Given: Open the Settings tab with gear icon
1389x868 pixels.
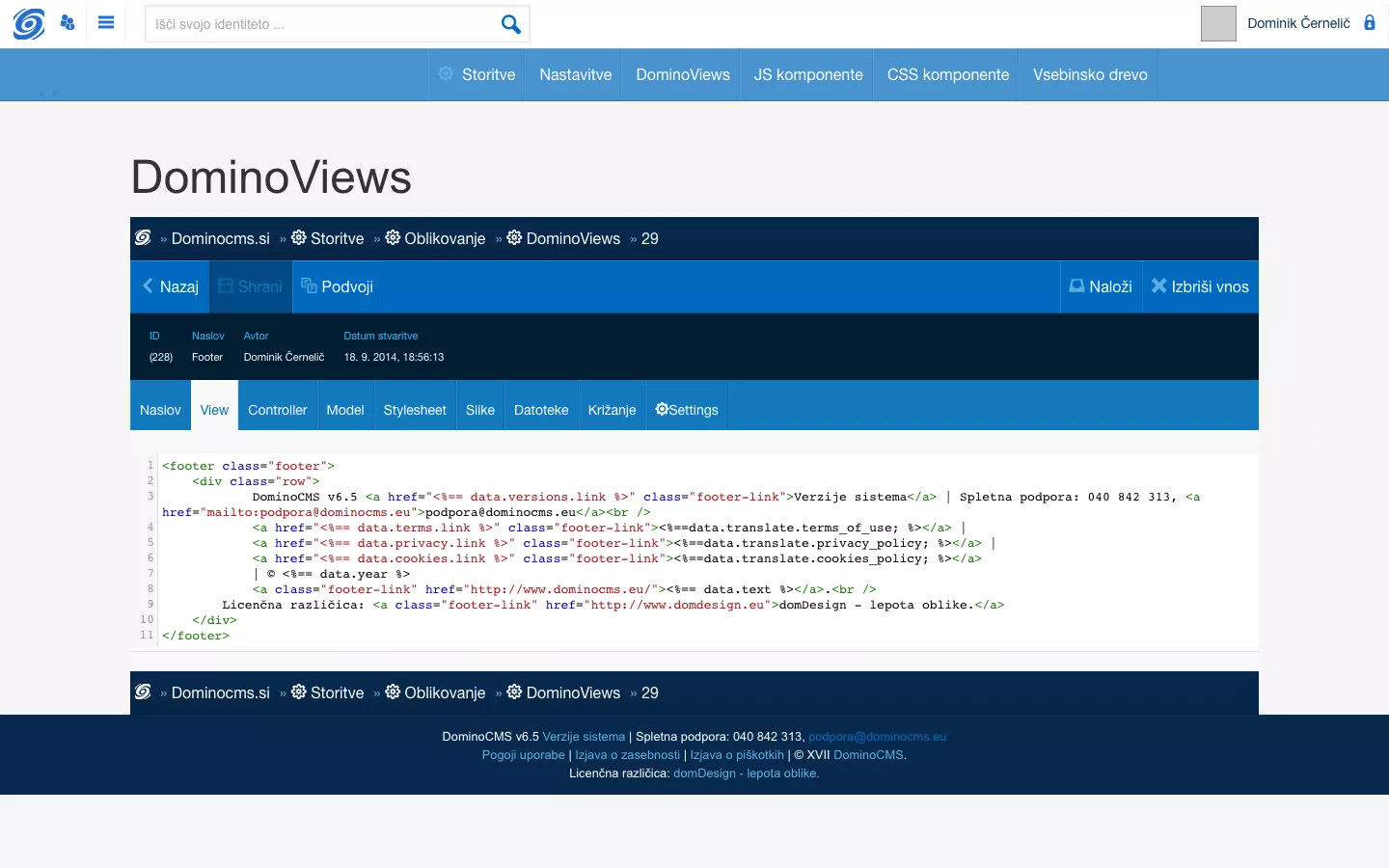Looking at the screenshot, I should pos(687,410).
